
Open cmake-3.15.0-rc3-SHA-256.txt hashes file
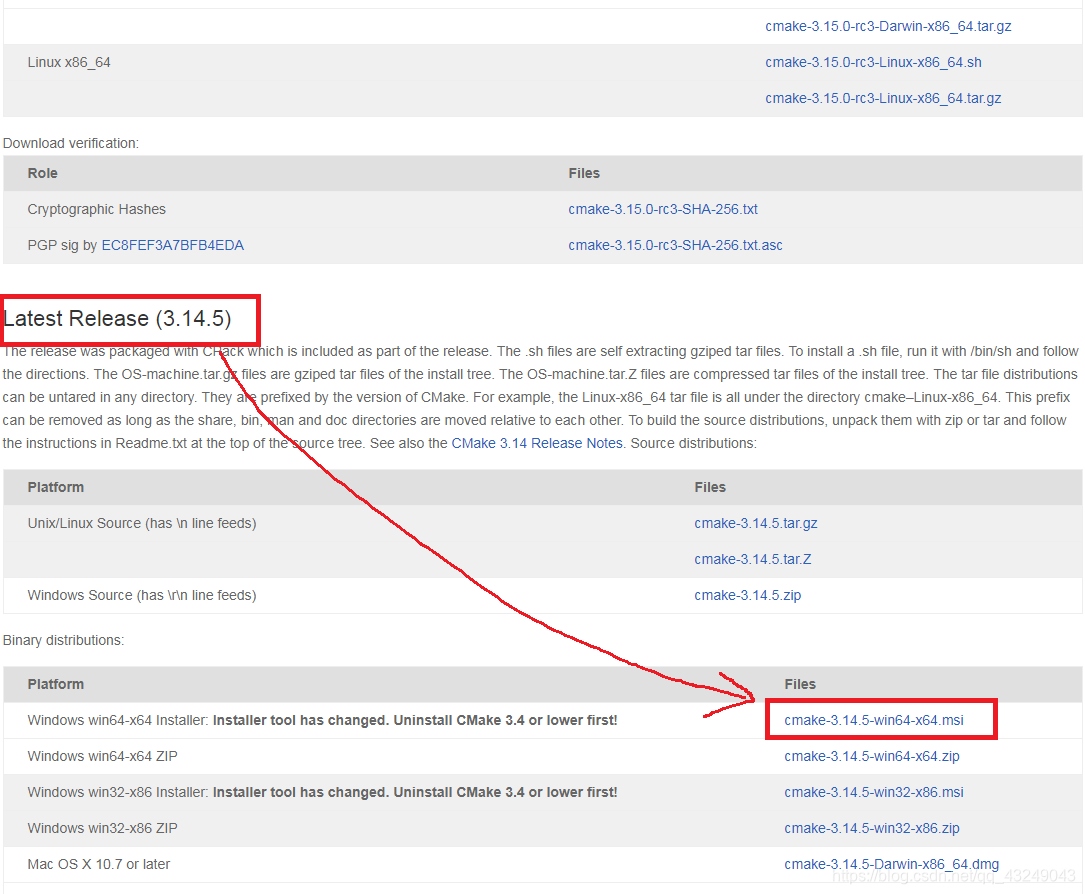point(663,209)
